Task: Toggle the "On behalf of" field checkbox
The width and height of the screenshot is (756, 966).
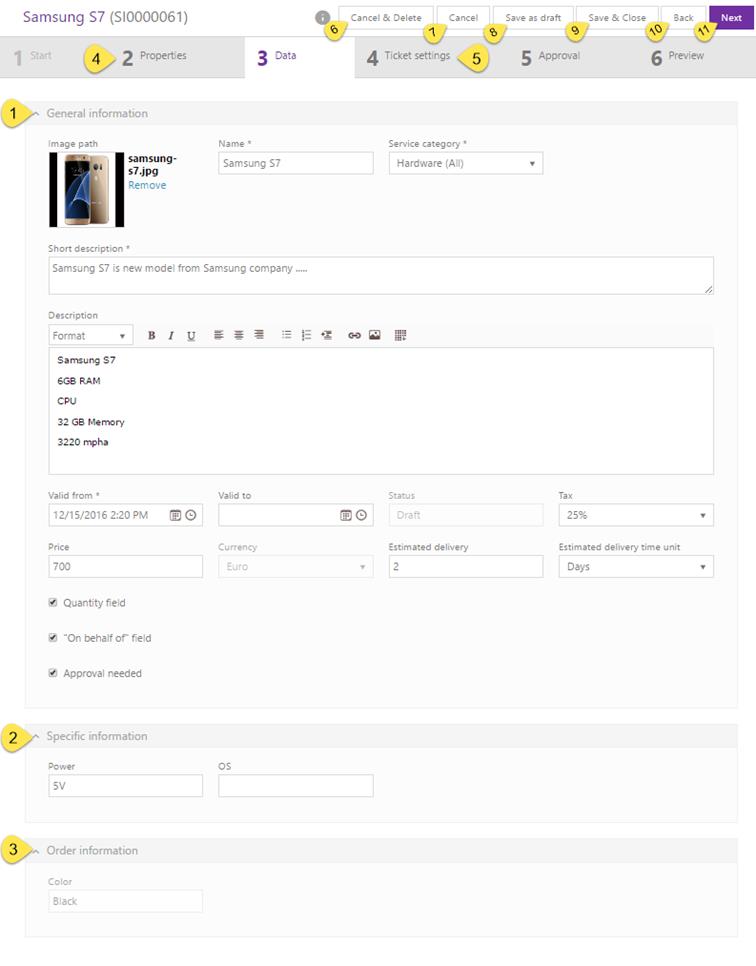Action: click(x=53, y=637)
